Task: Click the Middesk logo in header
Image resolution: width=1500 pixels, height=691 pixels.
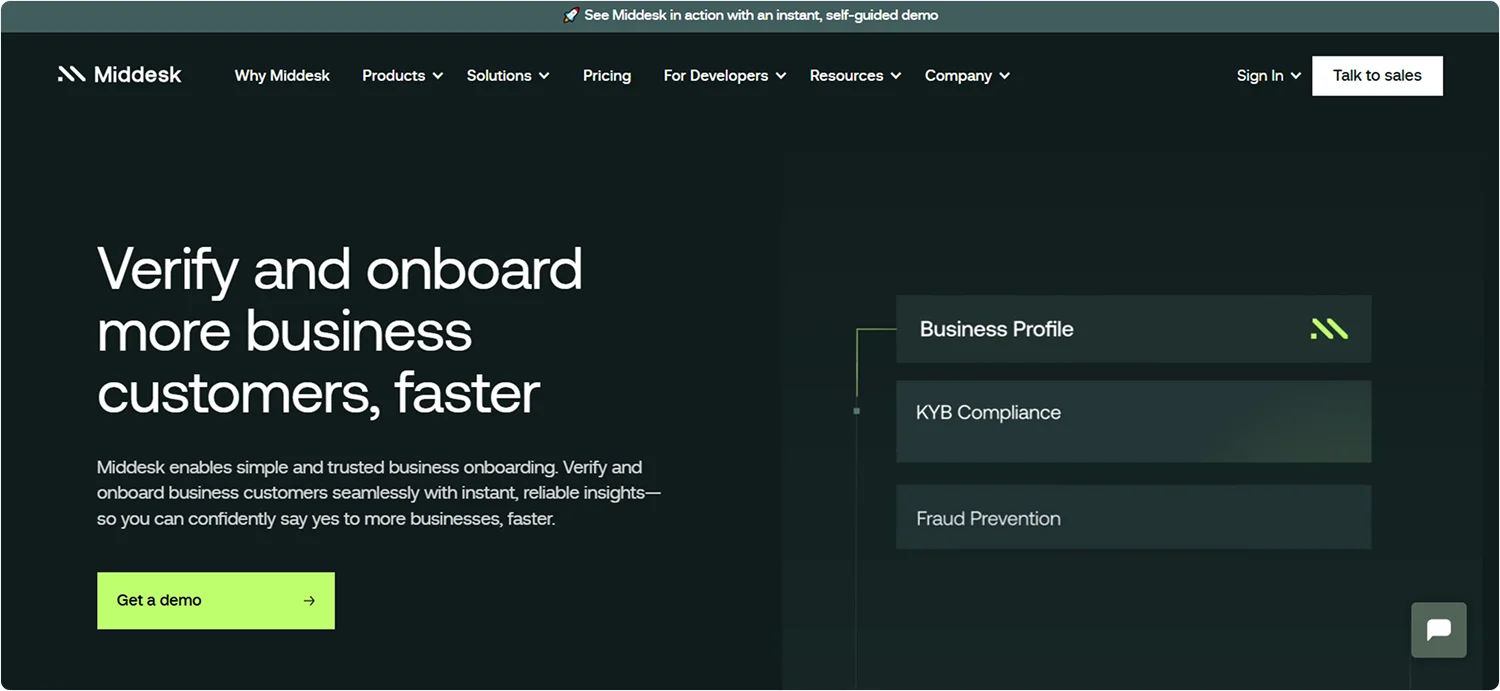Action: [x=120, y=75]
